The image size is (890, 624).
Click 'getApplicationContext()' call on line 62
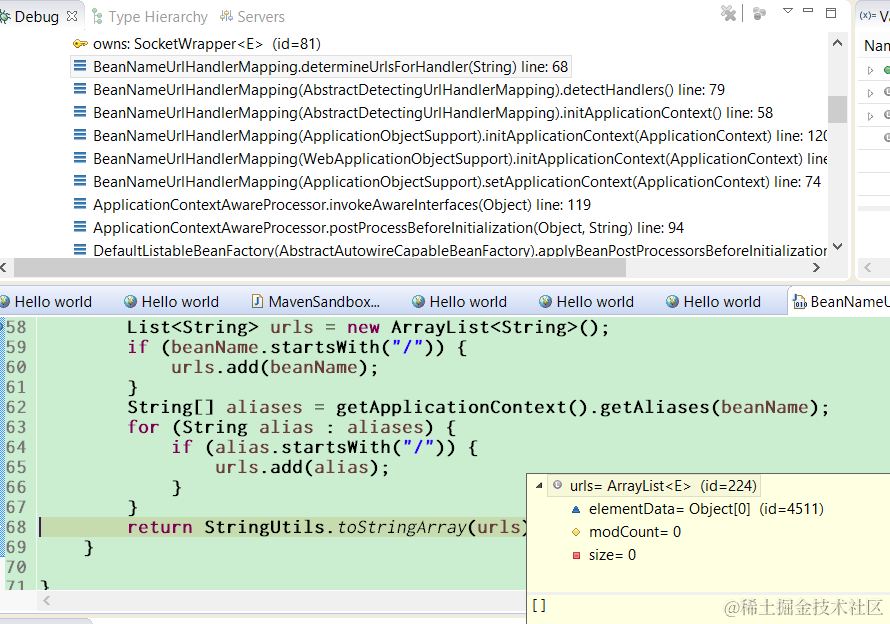[462, 407]
